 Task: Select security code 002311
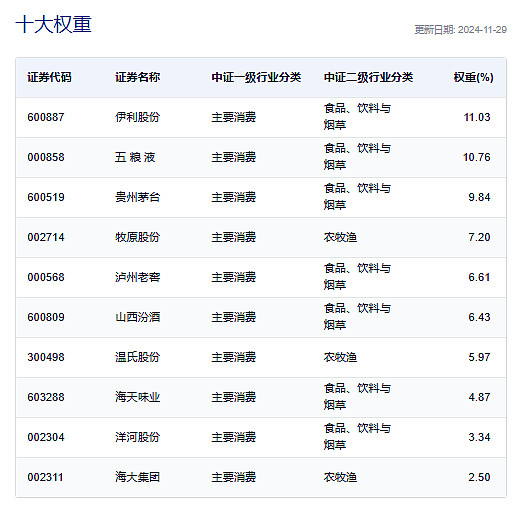pos(45,477)
